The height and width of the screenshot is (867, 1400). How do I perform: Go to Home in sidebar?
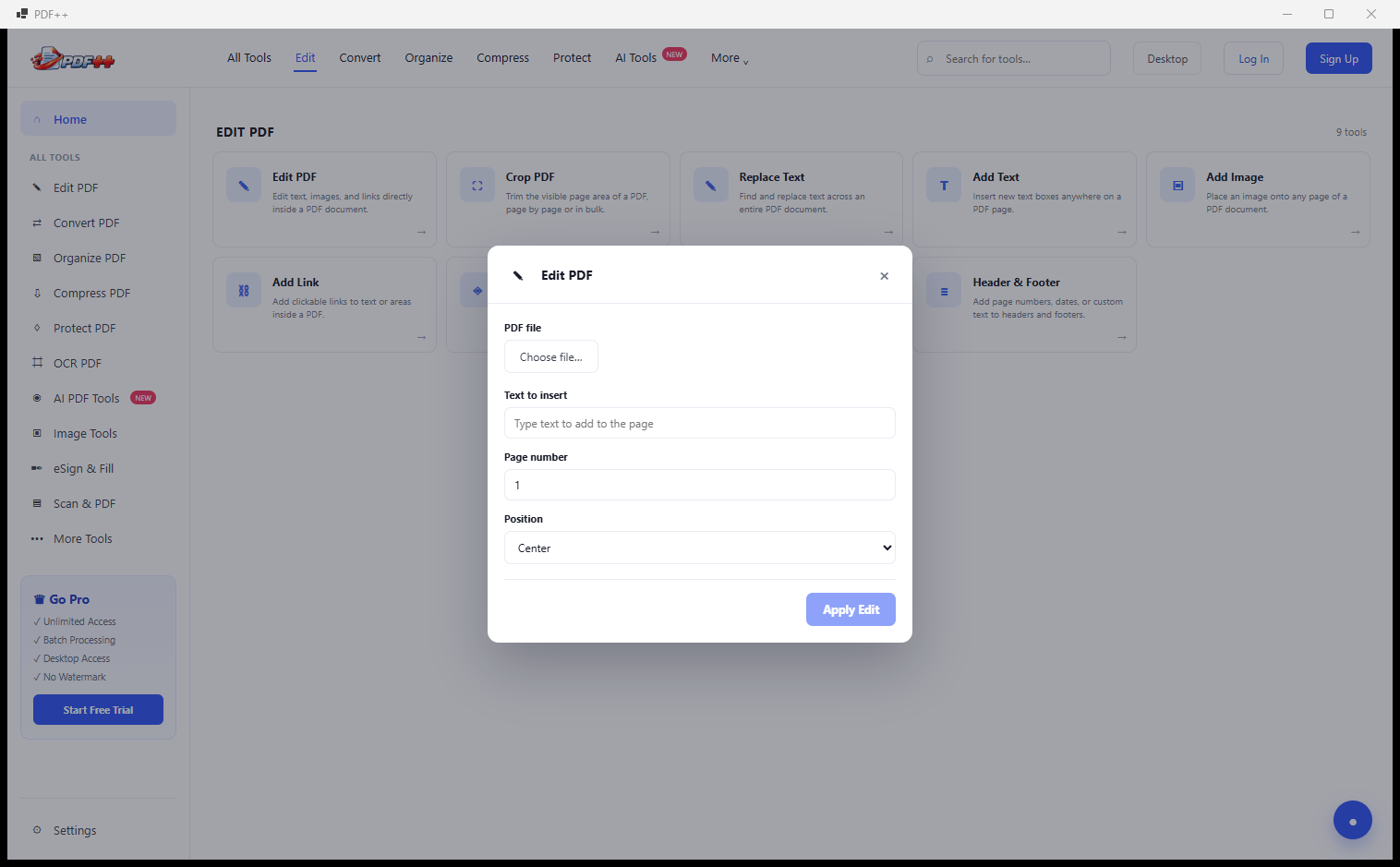[x=98, y=119]
